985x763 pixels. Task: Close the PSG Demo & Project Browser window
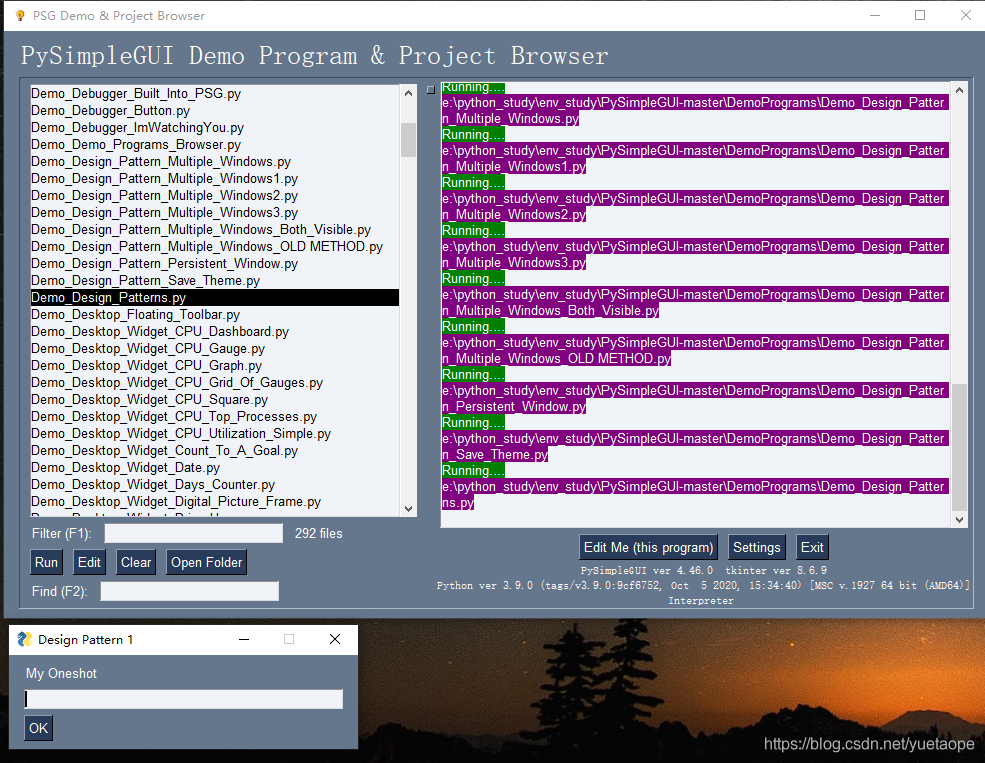(966, 15)
